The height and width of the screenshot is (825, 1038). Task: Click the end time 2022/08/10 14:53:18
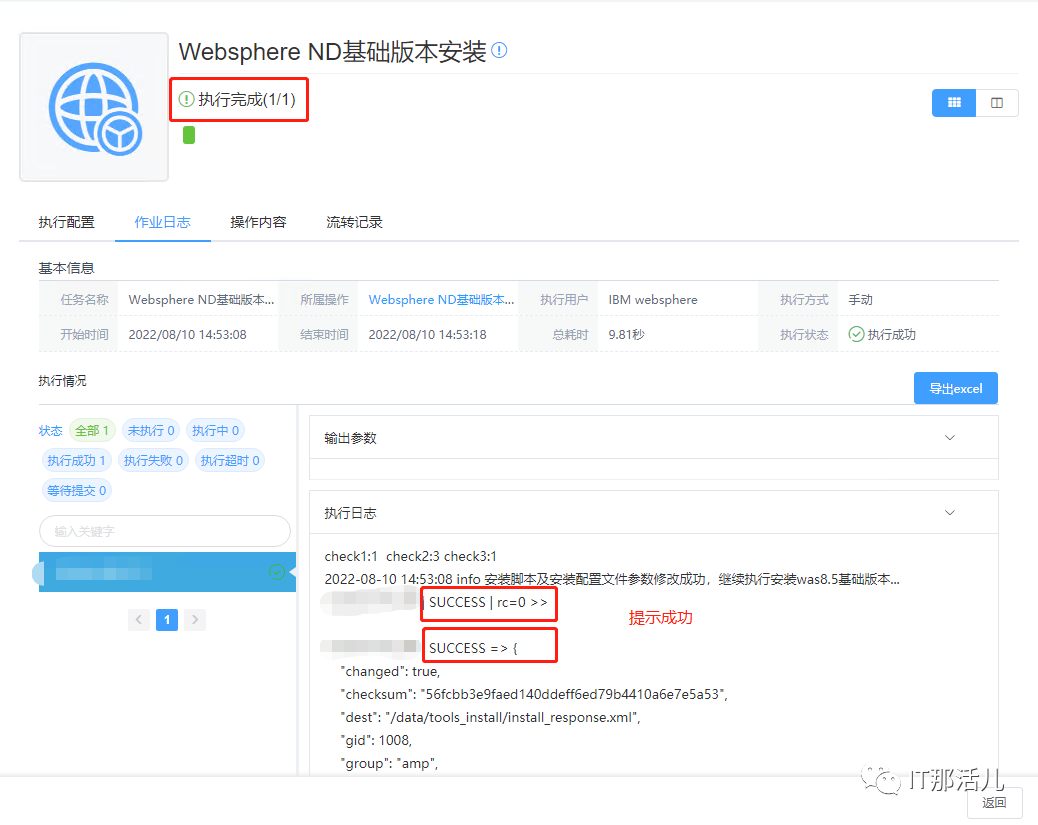[x=428, y=335]
